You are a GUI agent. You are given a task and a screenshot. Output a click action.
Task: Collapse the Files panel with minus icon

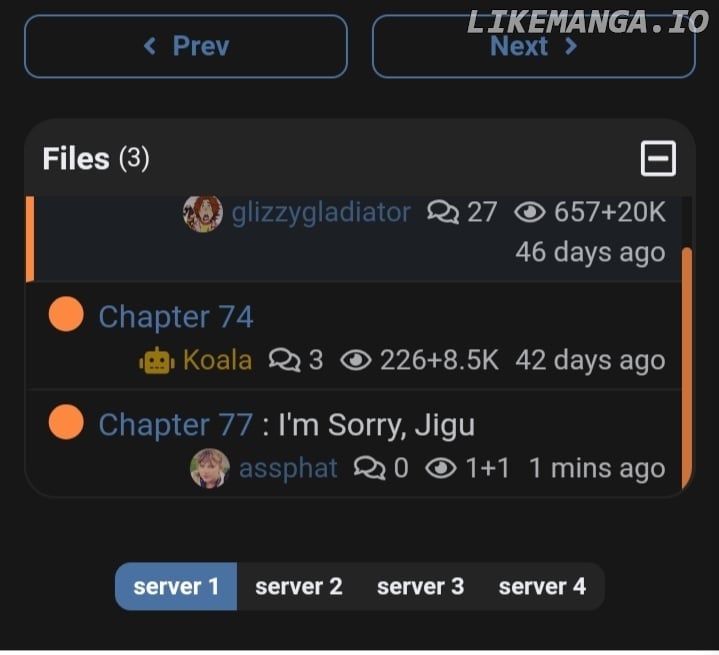[x=658, y=159]
